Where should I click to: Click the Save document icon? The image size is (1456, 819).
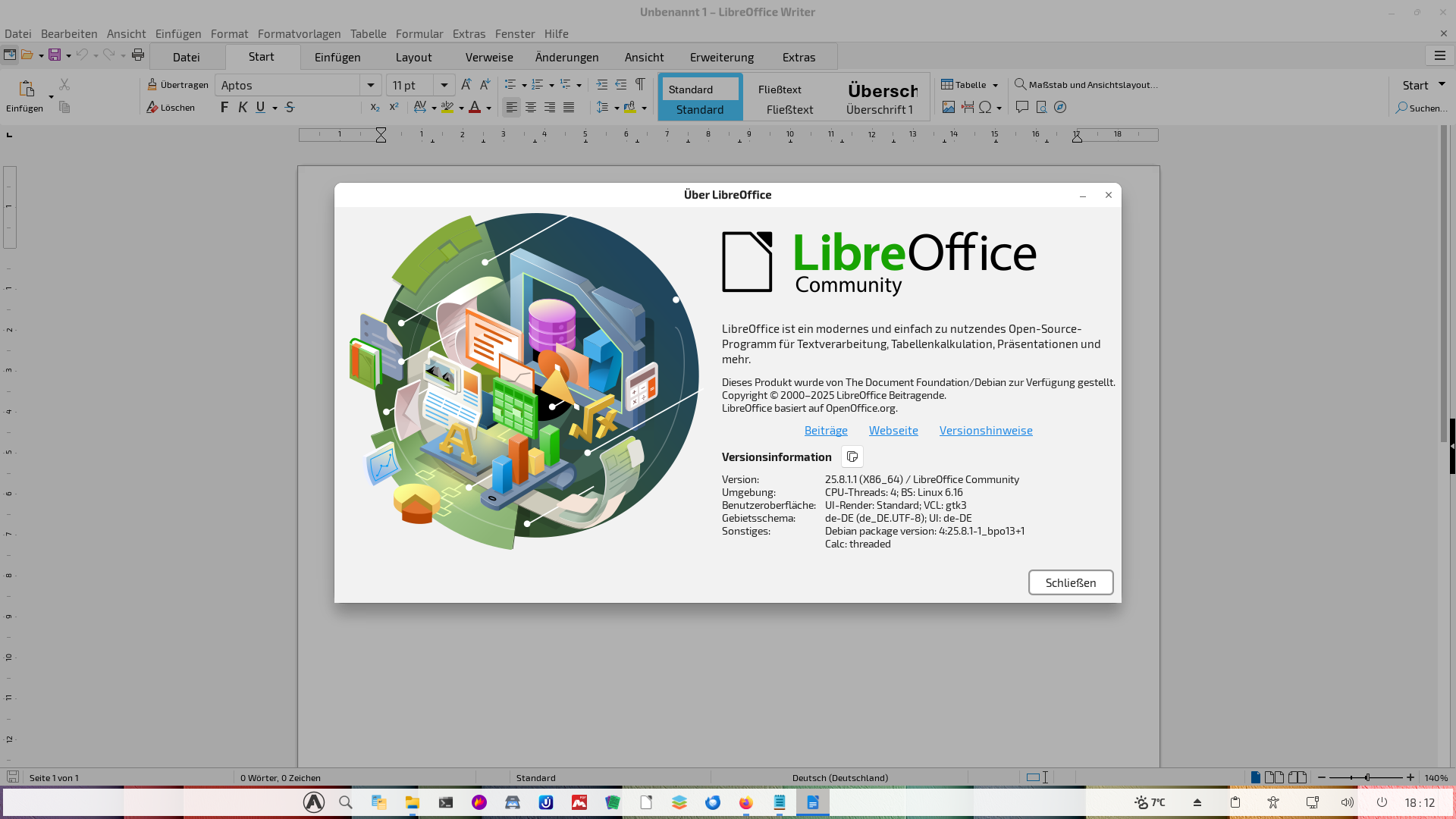[54, 55]
